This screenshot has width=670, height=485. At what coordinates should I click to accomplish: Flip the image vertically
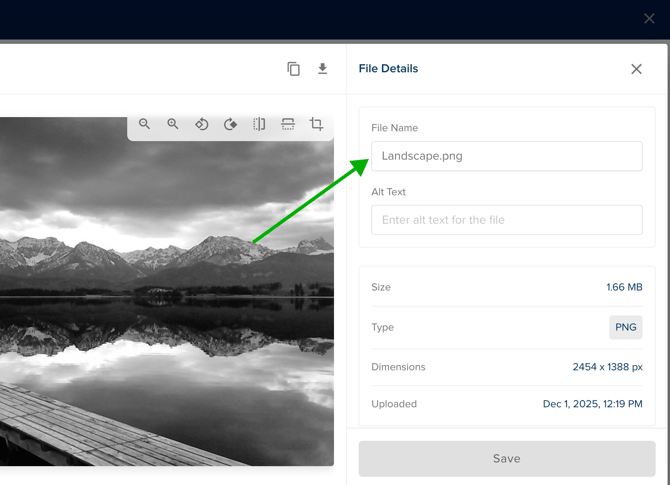288,124
